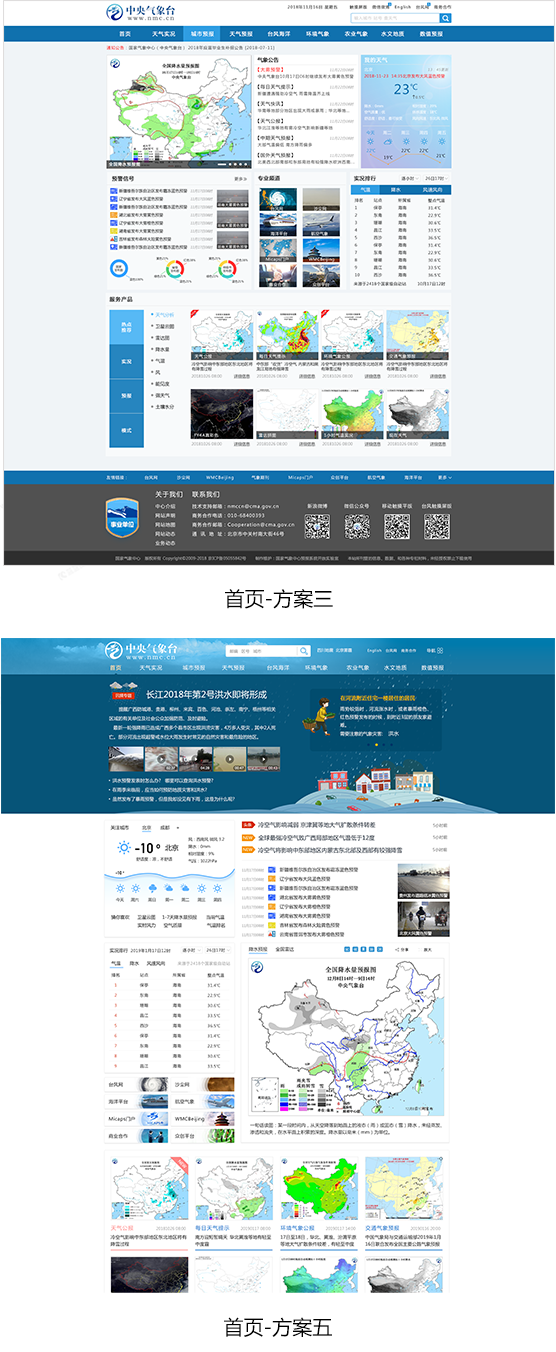This screenshot has width=556, height=1352.
Task: Select the 降水 tab in 方案三 实况排行
Action: click(395, 188)
